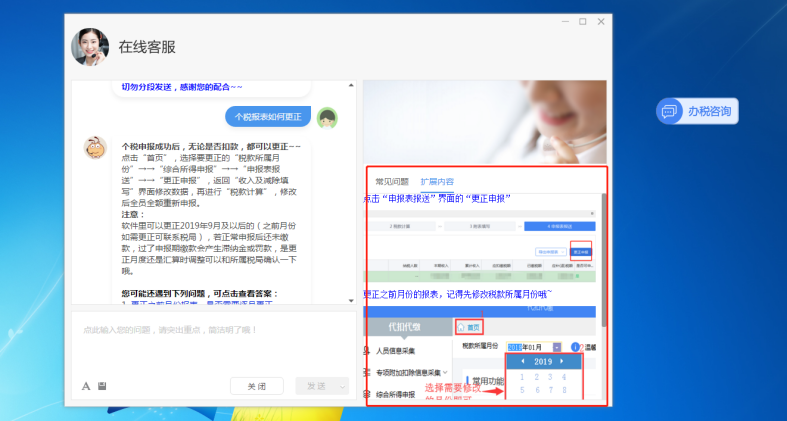The image size is (787, 421).
Task: Select the 3 附表填写 step
Action: click(x=480, y=226)
